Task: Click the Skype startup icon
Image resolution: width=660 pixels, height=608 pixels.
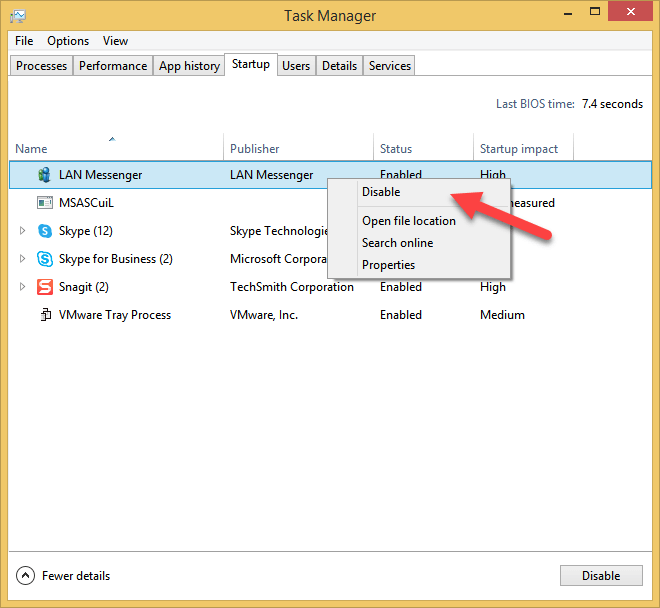Action: pos(44,231)
